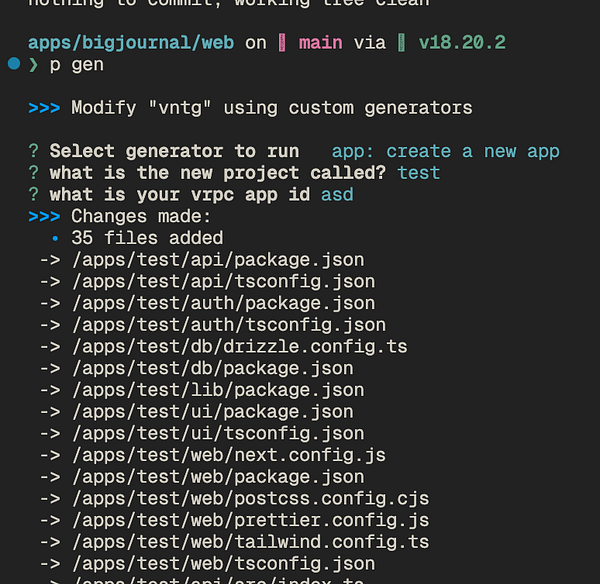Open the /apps/test/db/drizzle.config.ts path
The width and height of the screenshot is (600, 584).
coord(239,347)
